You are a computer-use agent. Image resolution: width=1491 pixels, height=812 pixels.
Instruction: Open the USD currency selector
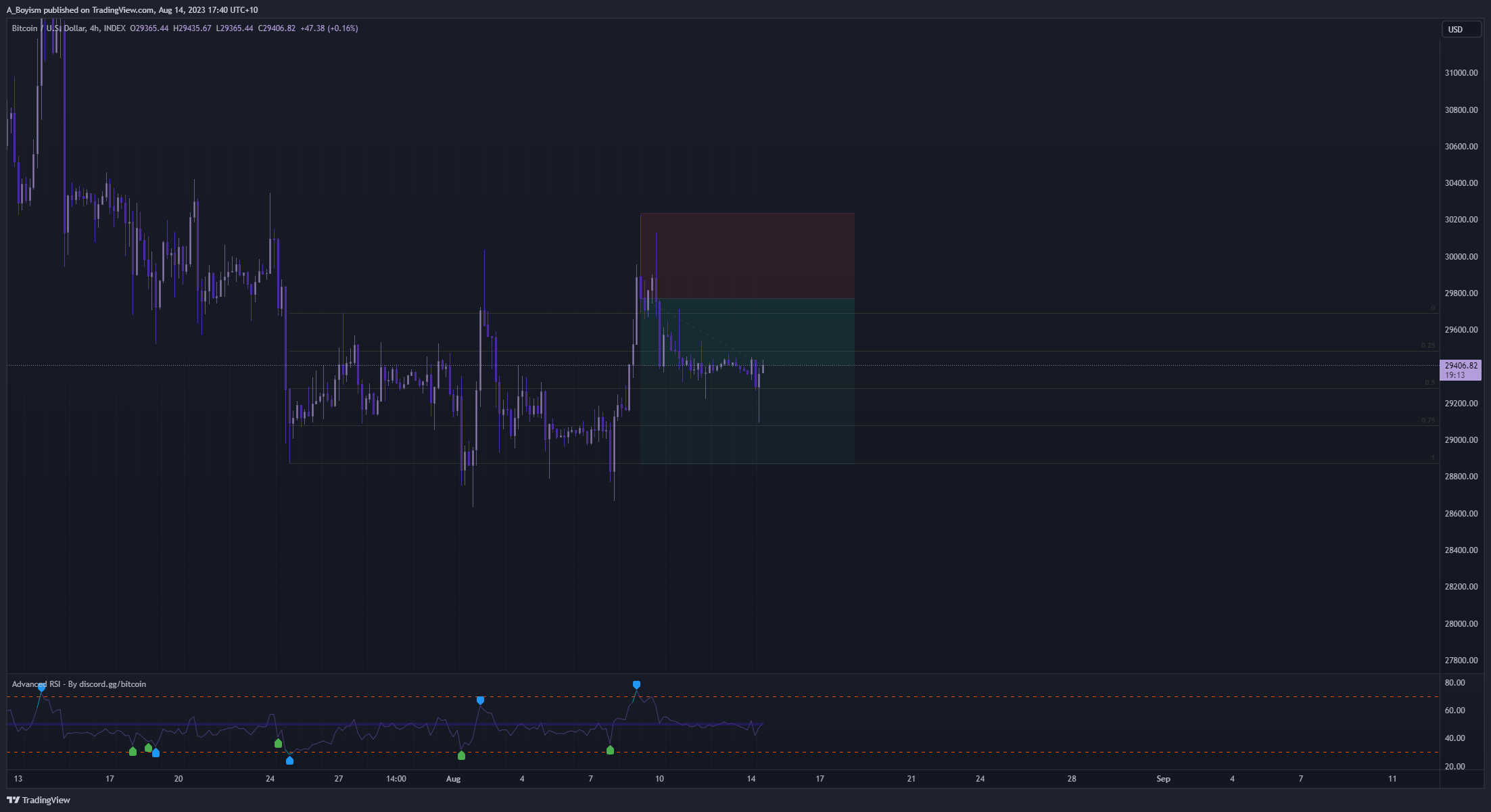pos(1461,30)
